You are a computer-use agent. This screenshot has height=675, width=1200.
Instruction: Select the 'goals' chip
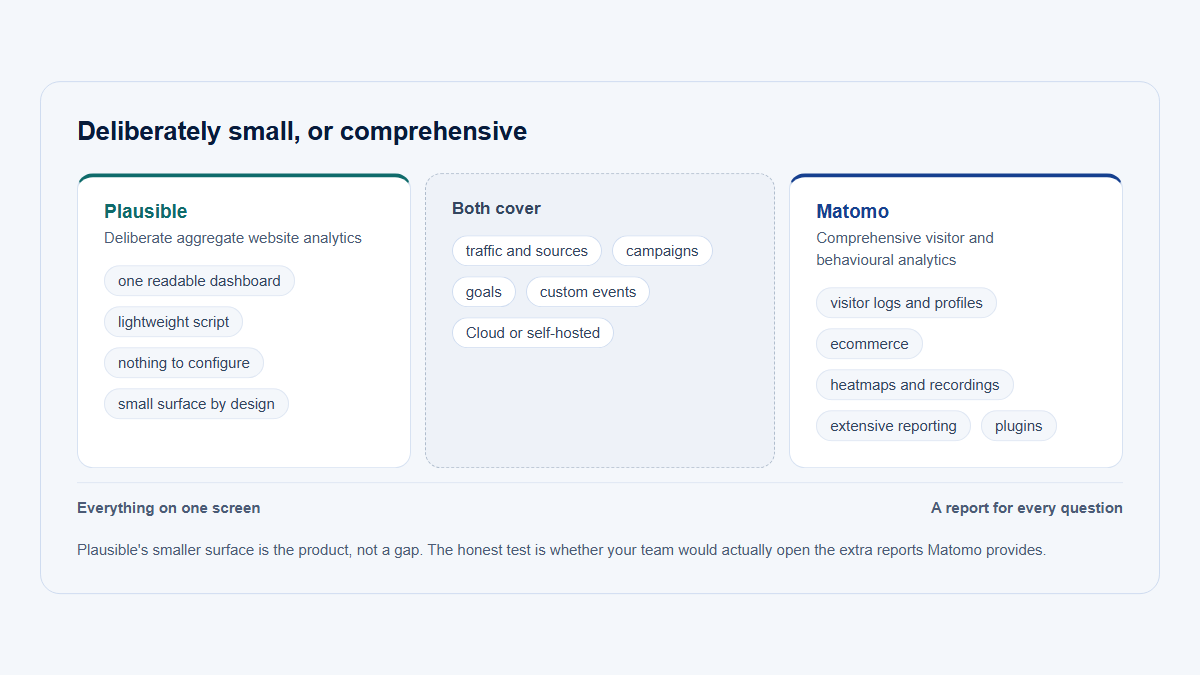coord(484,292)
